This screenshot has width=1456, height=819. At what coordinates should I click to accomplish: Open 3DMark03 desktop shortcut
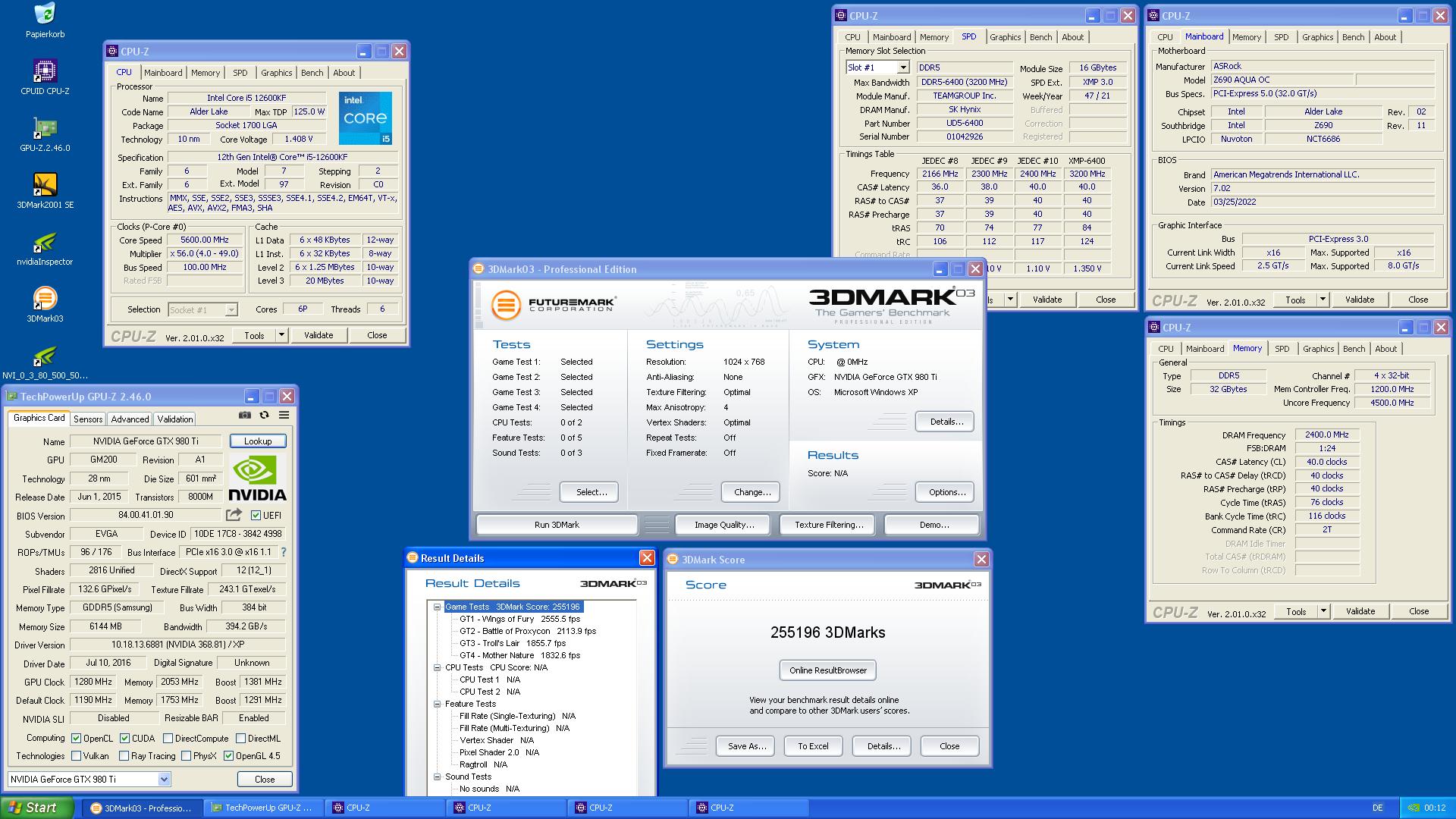pos(45,304)
